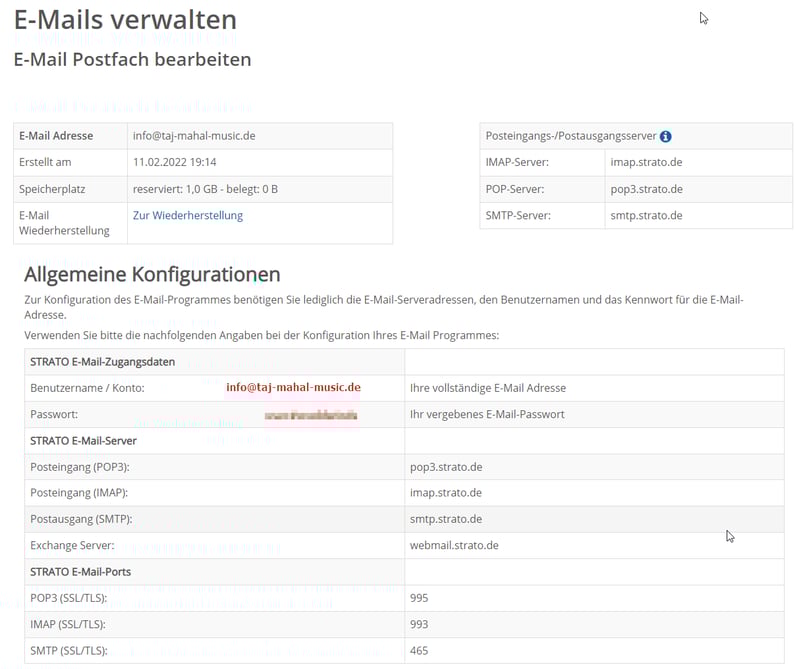Click the Allgemeine Konfigurationen heading

[152, 274]
